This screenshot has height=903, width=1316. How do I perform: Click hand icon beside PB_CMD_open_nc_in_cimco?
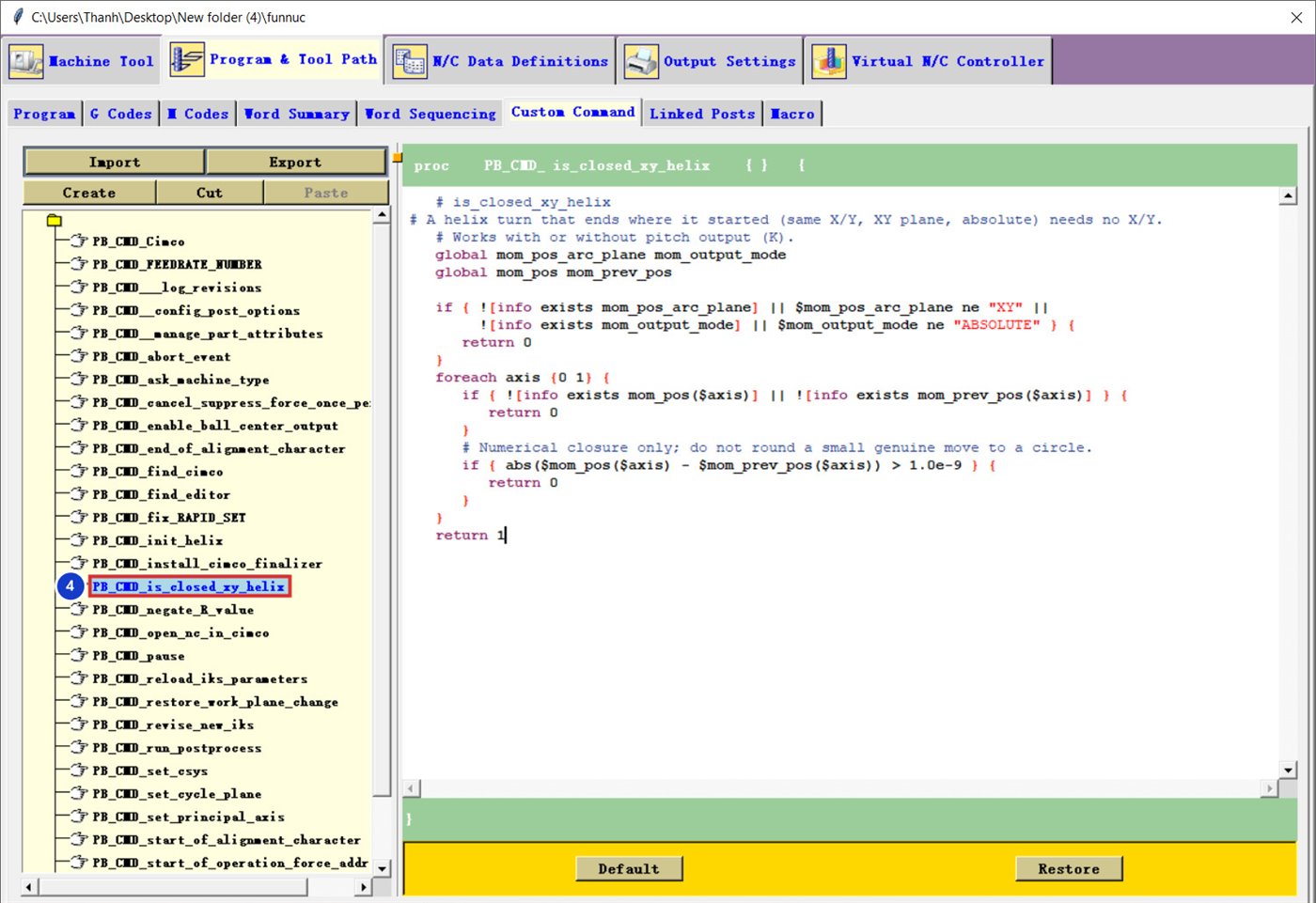click(x=79, y=632)
